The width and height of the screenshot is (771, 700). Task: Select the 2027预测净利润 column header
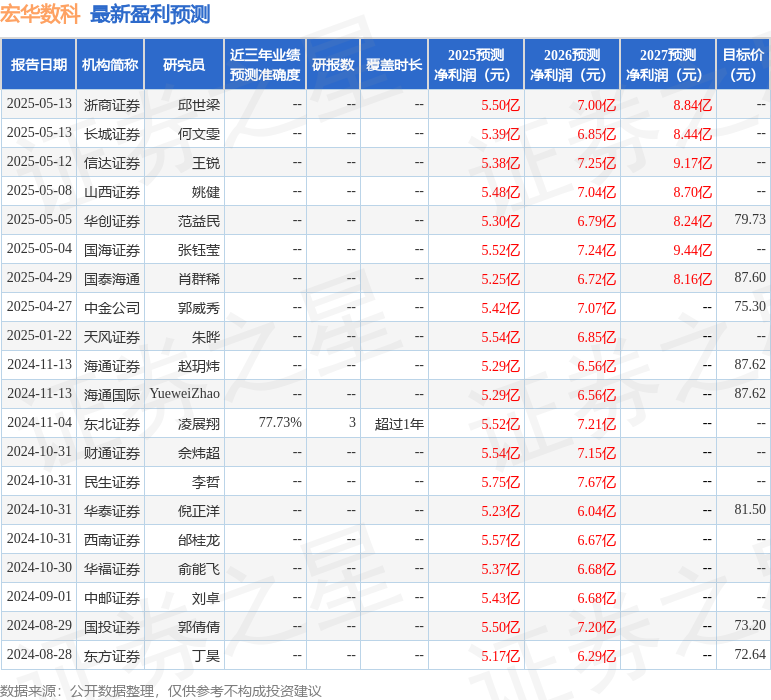[x=668, y=65]
